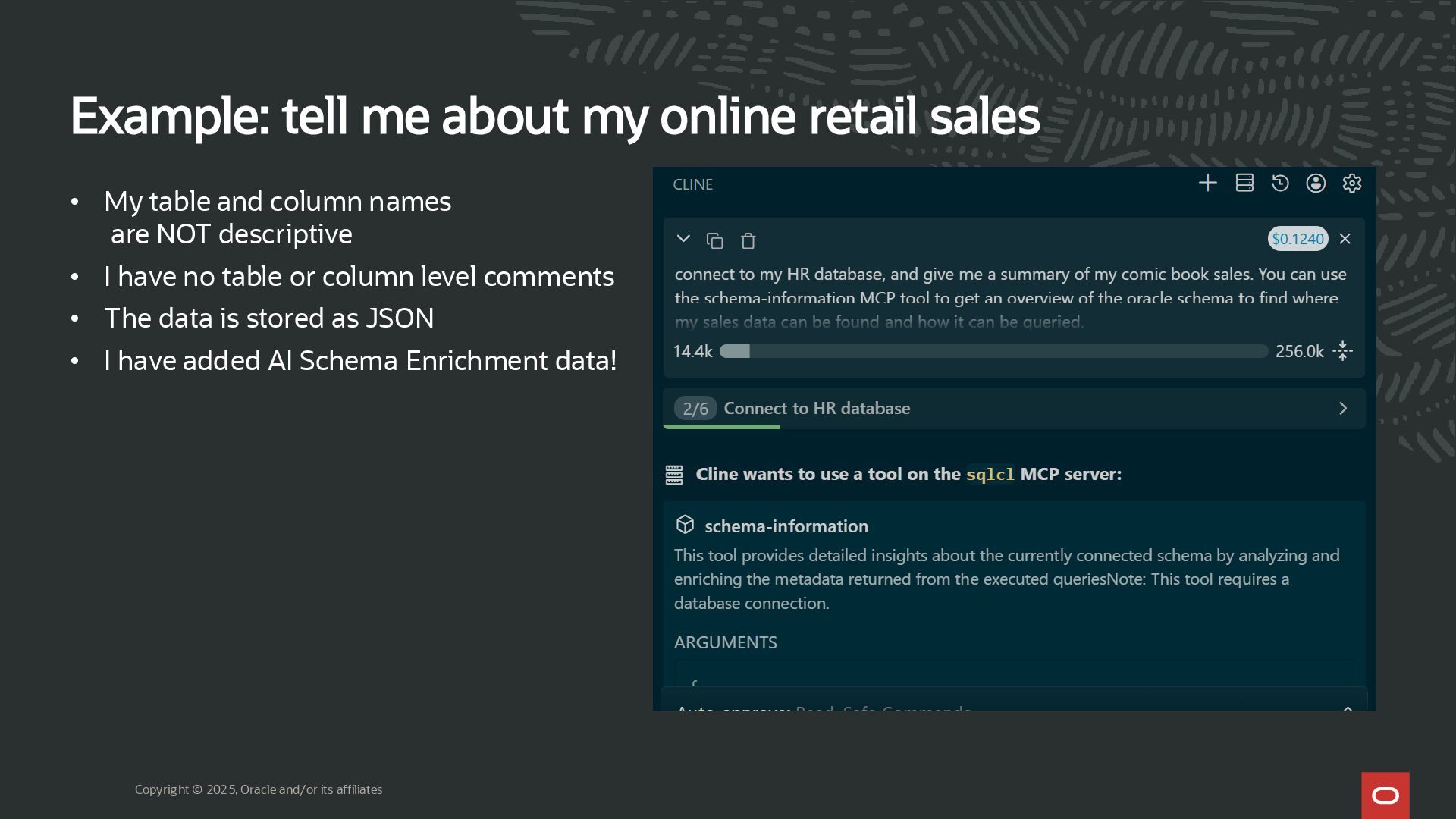Image resolution: width=1456 pixels, height=819 pixels.
Task: Click the CLINE panel title
Action: (x=692, y=184)
